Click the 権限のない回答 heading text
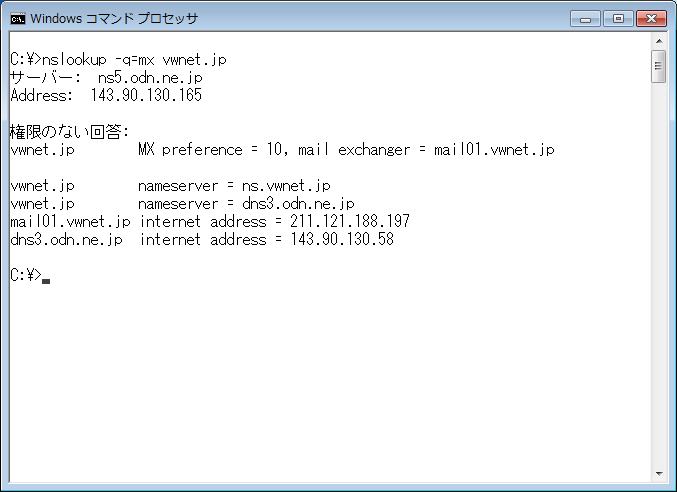This screenshot has height=492, width=677. coord(70,131)
